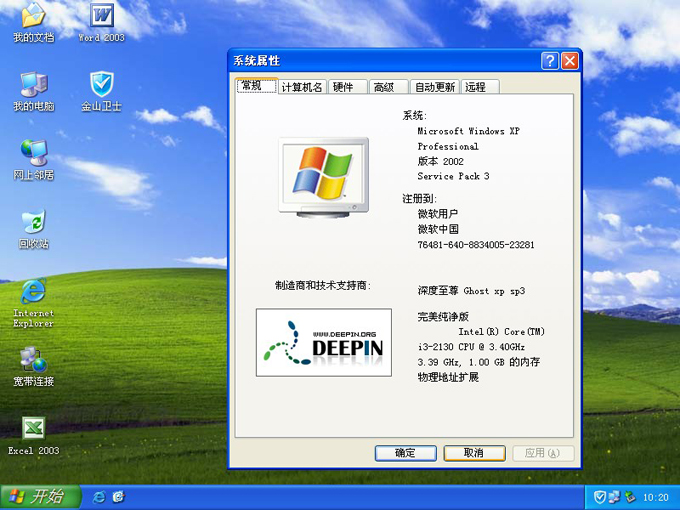Click the 制造商和技术支持商 label
This screenshot has height=510, width=680.
pos(323,285)
